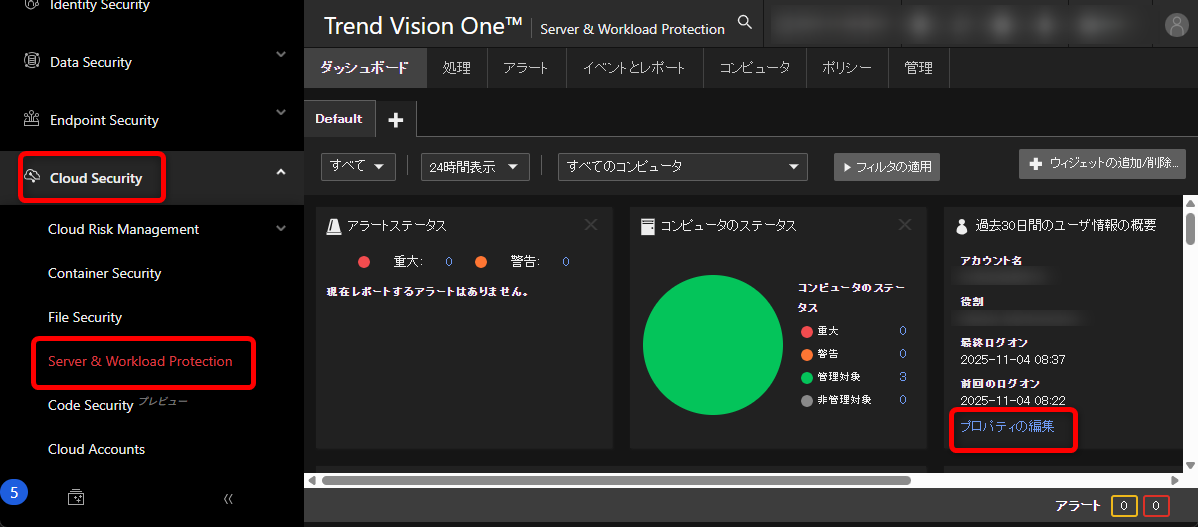Open Server & Workload Protection menu item
Screen dimensions: 1198x527
click(140, 361)
